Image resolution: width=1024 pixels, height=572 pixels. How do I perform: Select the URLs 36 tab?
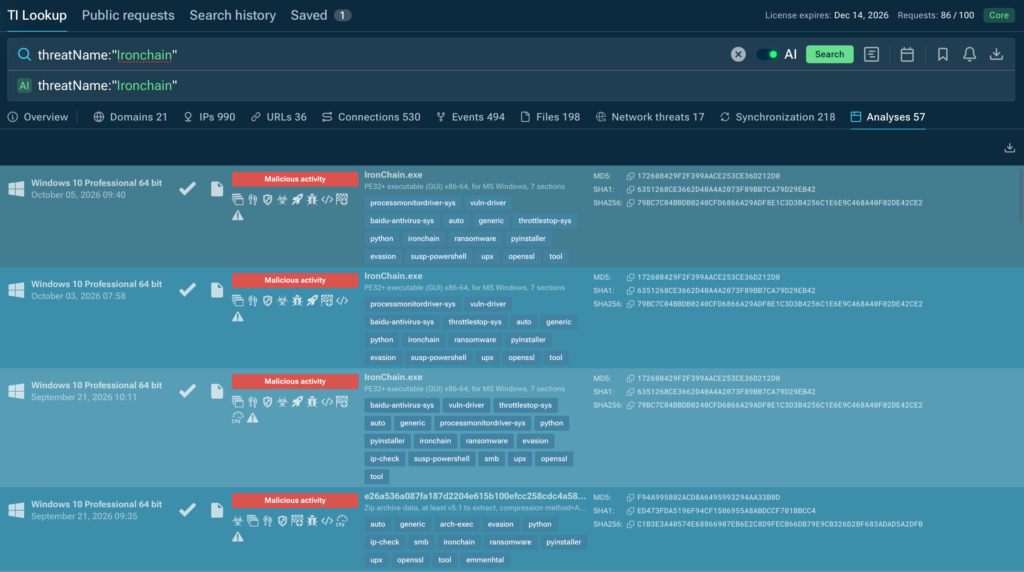[x=279, y=117]
